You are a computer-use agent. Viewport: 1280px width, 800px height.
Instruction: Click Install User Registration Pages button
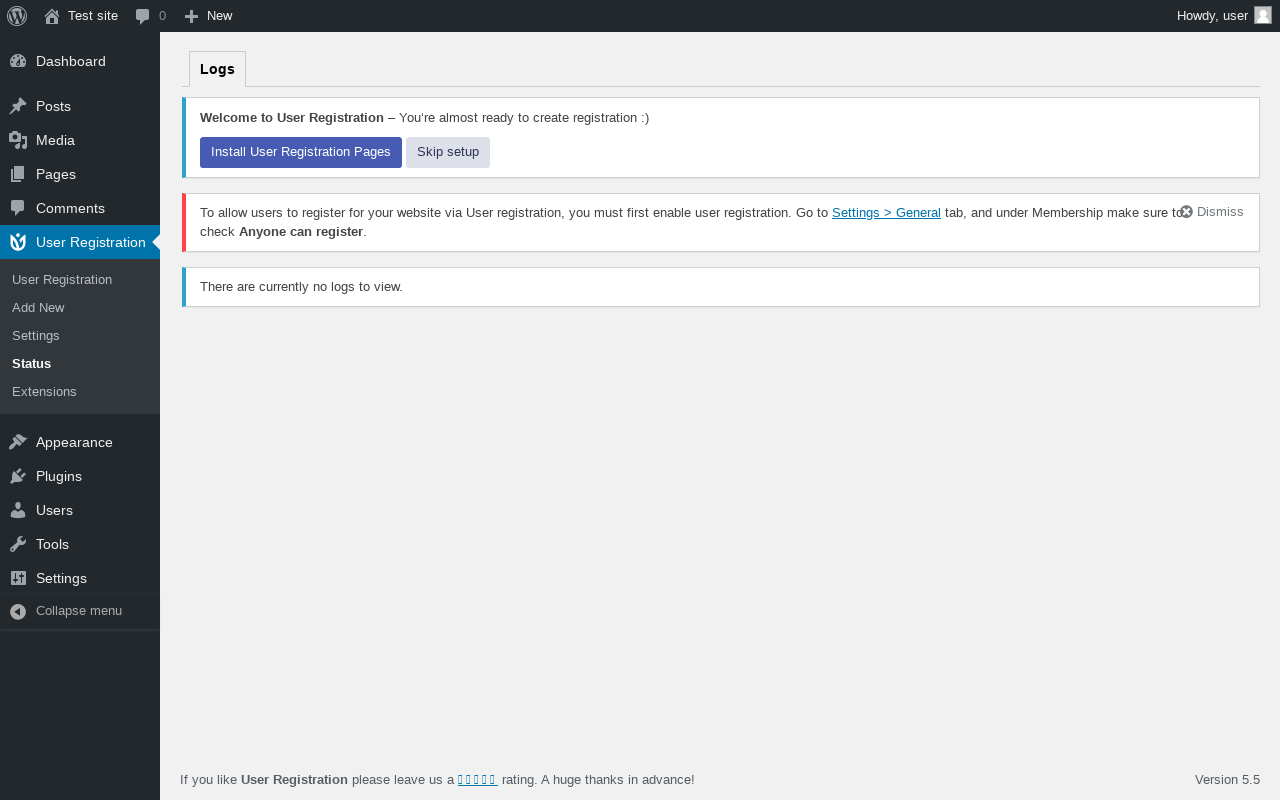click(301, 152)
